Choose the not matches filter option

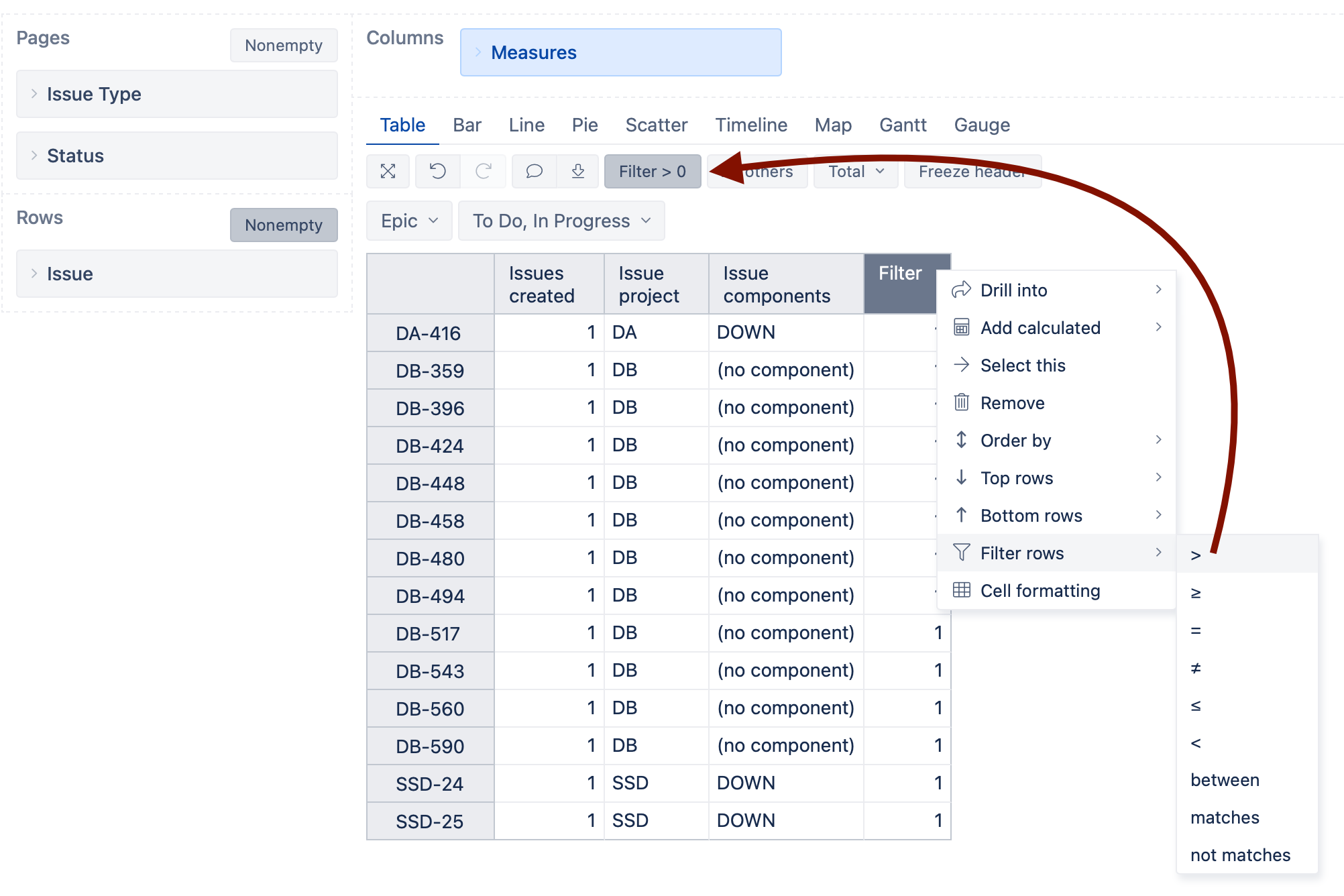coord(1247,855)
